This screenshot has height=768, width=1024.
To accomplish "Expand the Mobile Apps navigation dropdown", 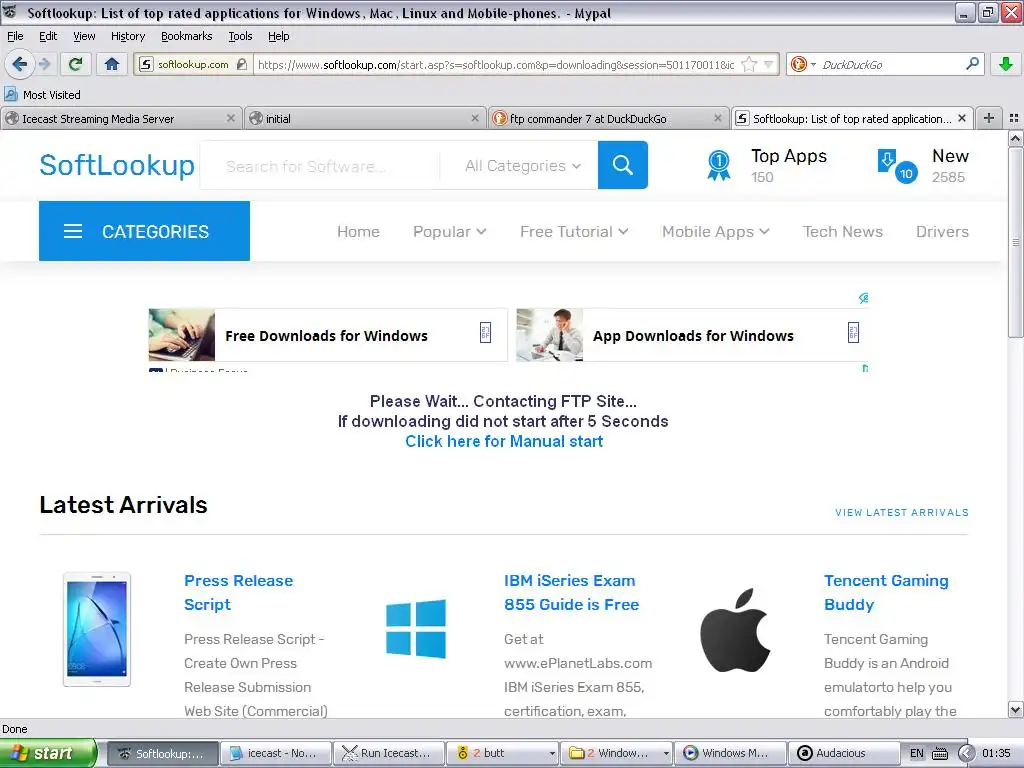I will (x=716, y=231).
